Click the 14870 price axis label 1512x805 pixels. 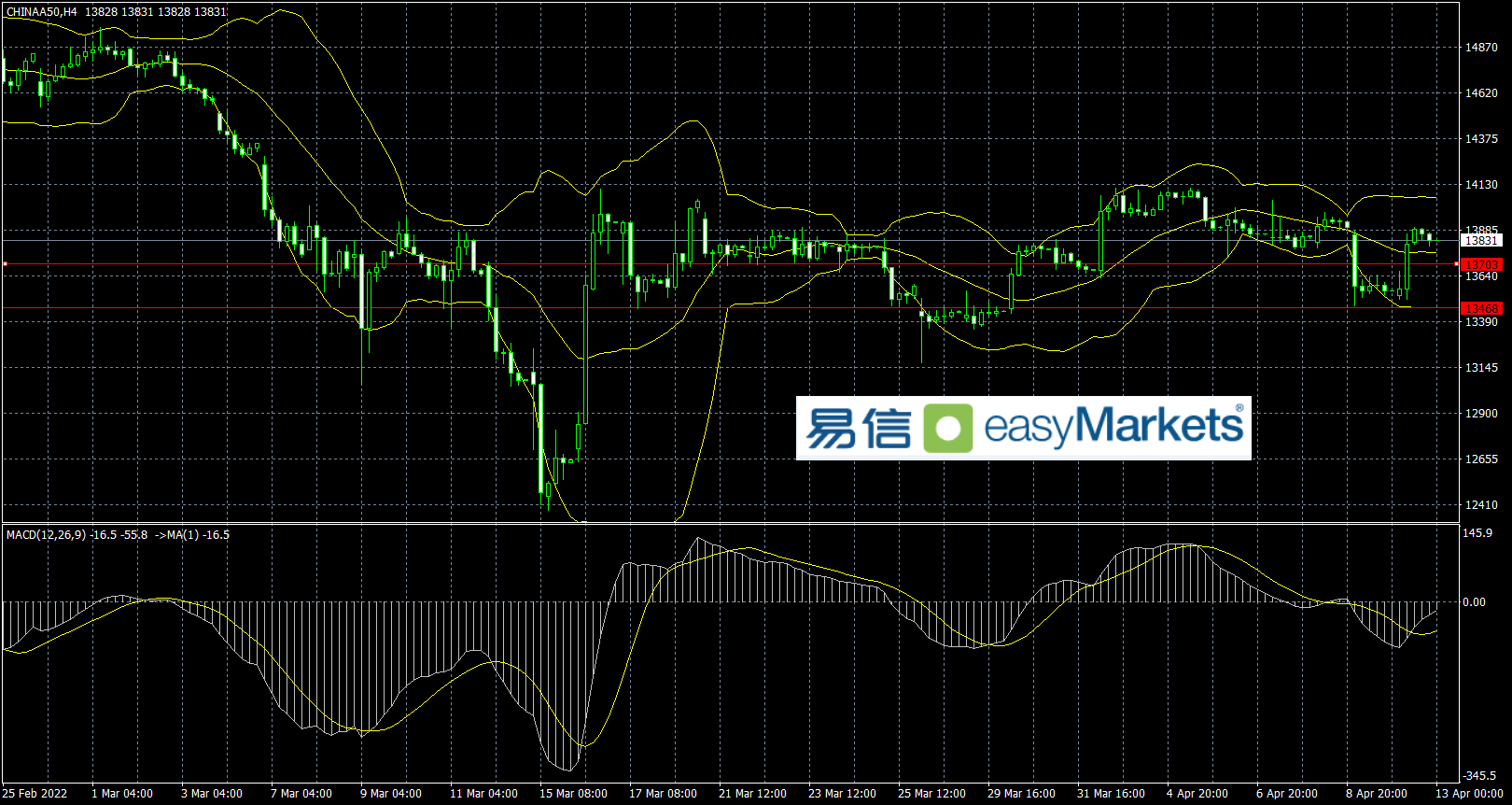(1481, 48)
